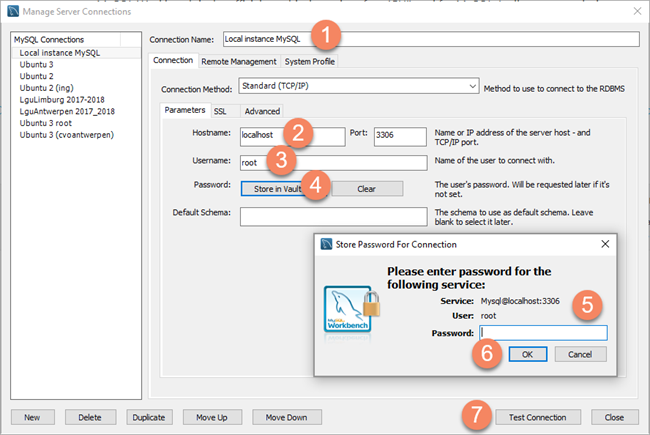Click the Port field showing 3306
Viewport: 650px width, 435px height.
[400, 136]
